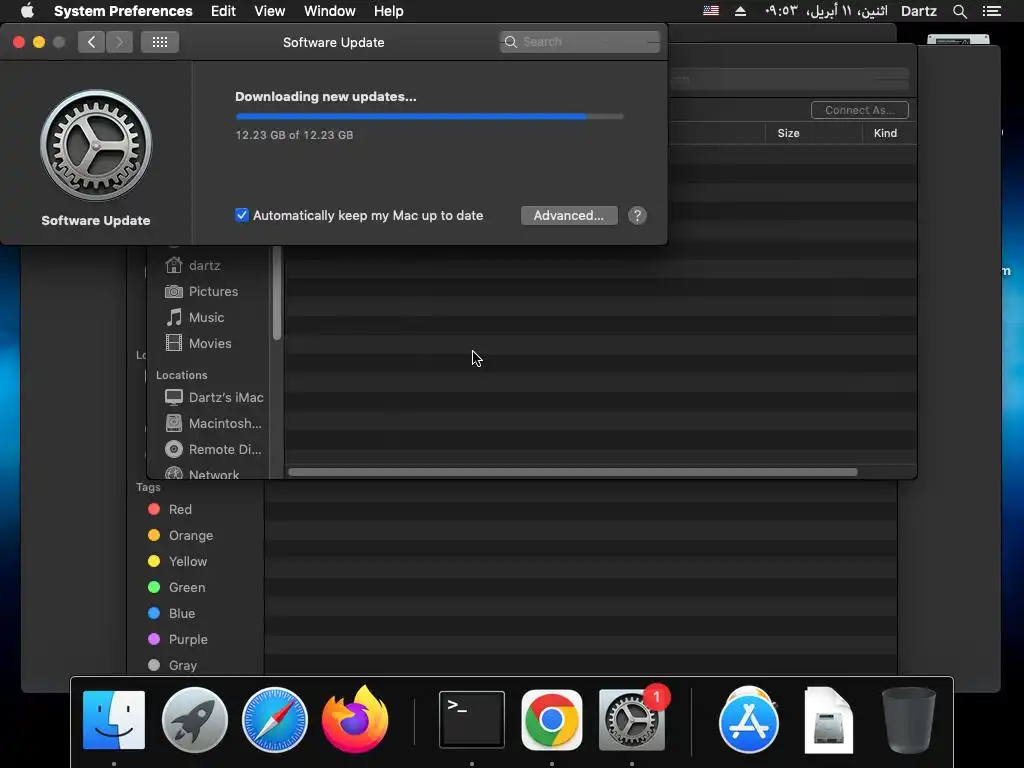Select Pictures in Finder sidebar
The image size is (1024, 768).
coord(213,291)
